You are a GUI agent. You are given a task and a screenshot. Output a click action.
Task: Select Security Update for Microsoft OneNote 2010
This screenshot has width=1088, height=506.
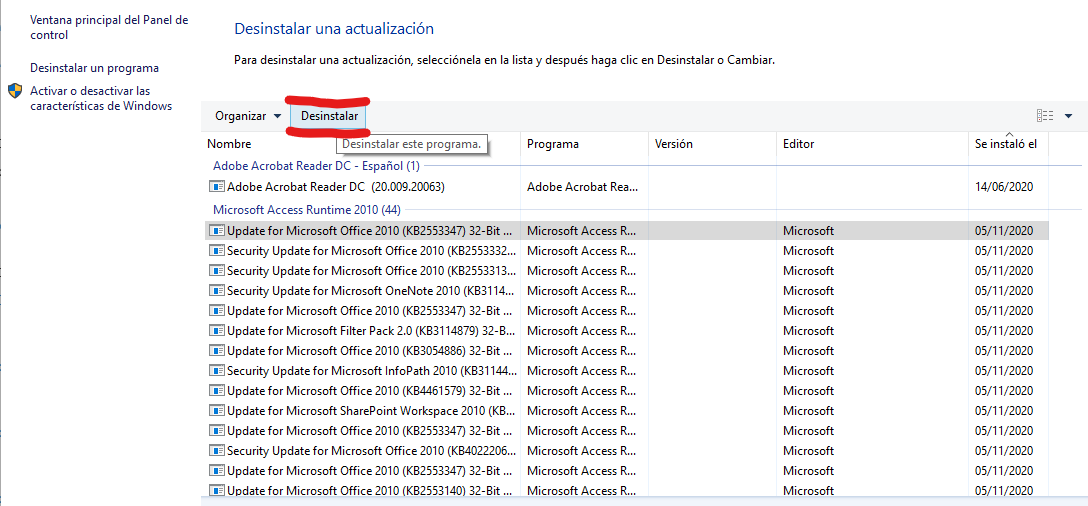[372, 290]
